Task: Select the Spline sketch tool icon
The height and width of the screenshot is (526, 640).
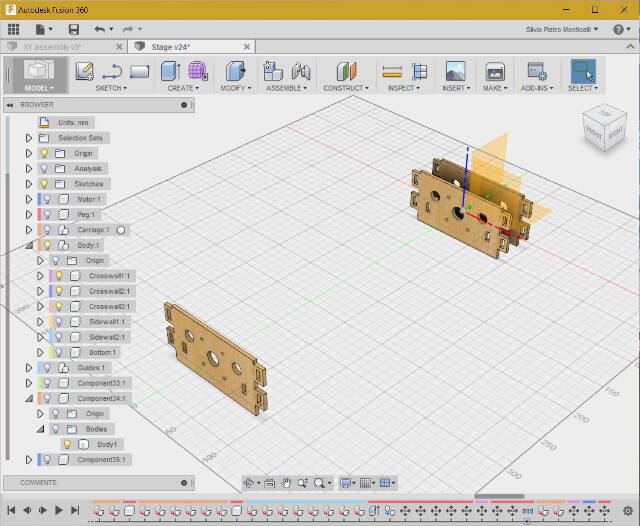Action: [112, 71]
